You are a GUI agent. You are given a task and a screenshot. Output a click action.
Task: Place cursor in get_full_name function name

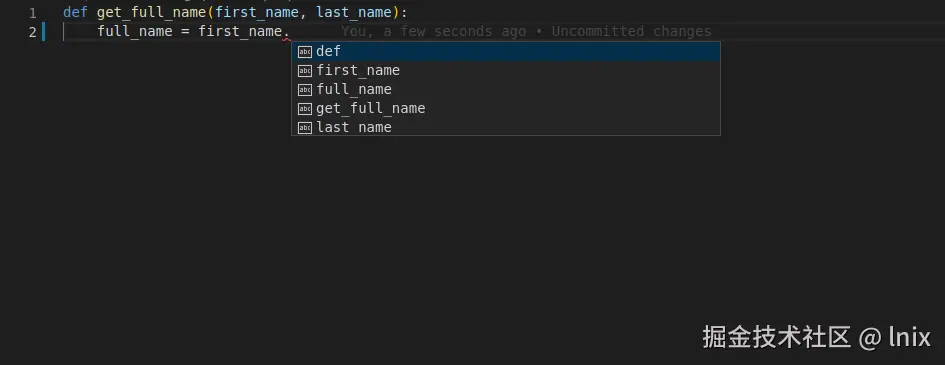(152, 13)
